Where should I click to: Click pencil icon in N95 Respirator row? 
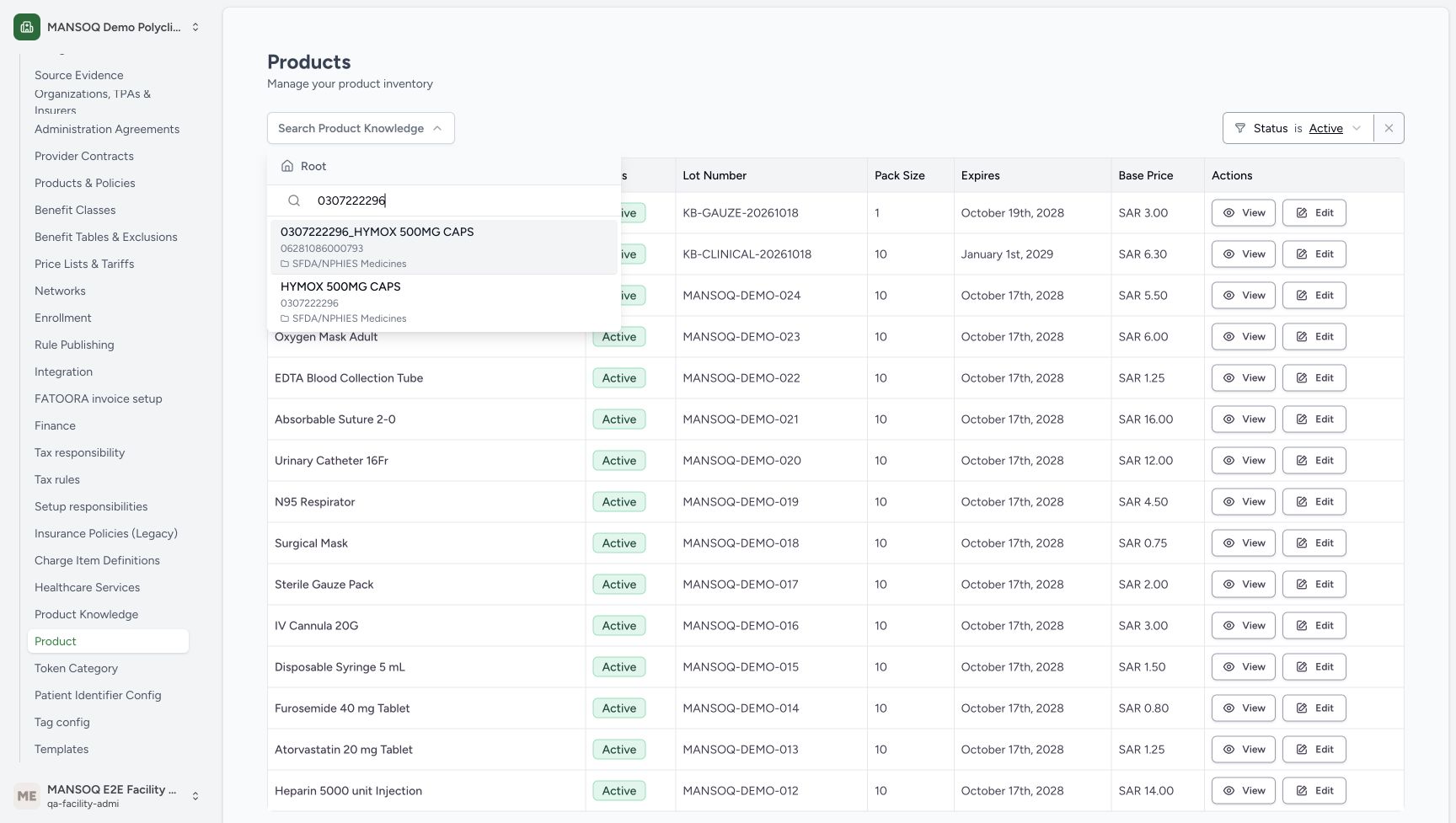pos(1301,502)
